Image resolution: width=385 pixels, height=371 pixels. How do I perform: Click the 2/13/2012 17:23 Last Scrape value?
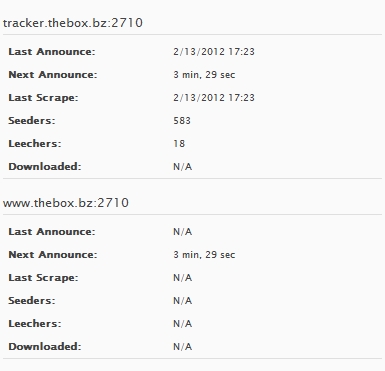click(214, 98)
